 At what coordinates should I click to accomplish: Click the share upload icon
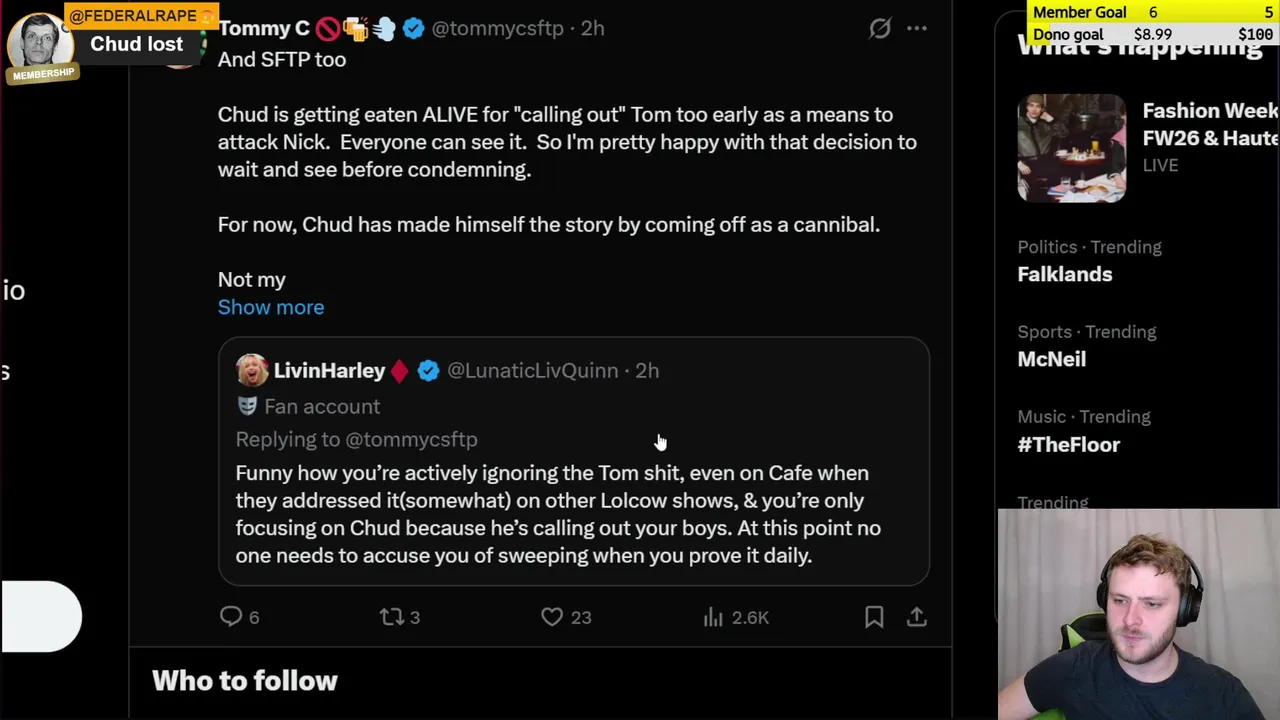[x=916, y=617]
